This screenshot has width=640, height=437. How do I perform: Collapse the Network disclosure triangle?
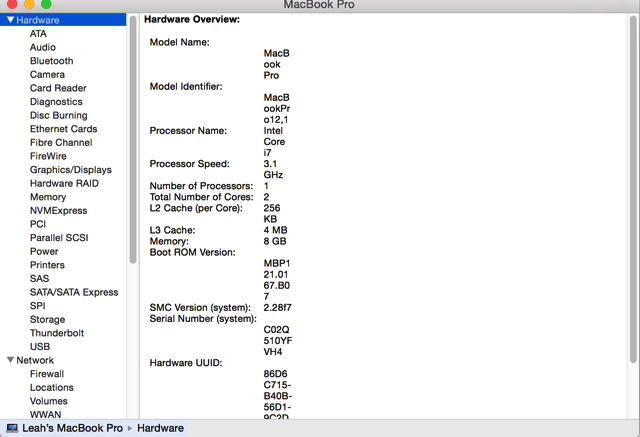(11, 360)
